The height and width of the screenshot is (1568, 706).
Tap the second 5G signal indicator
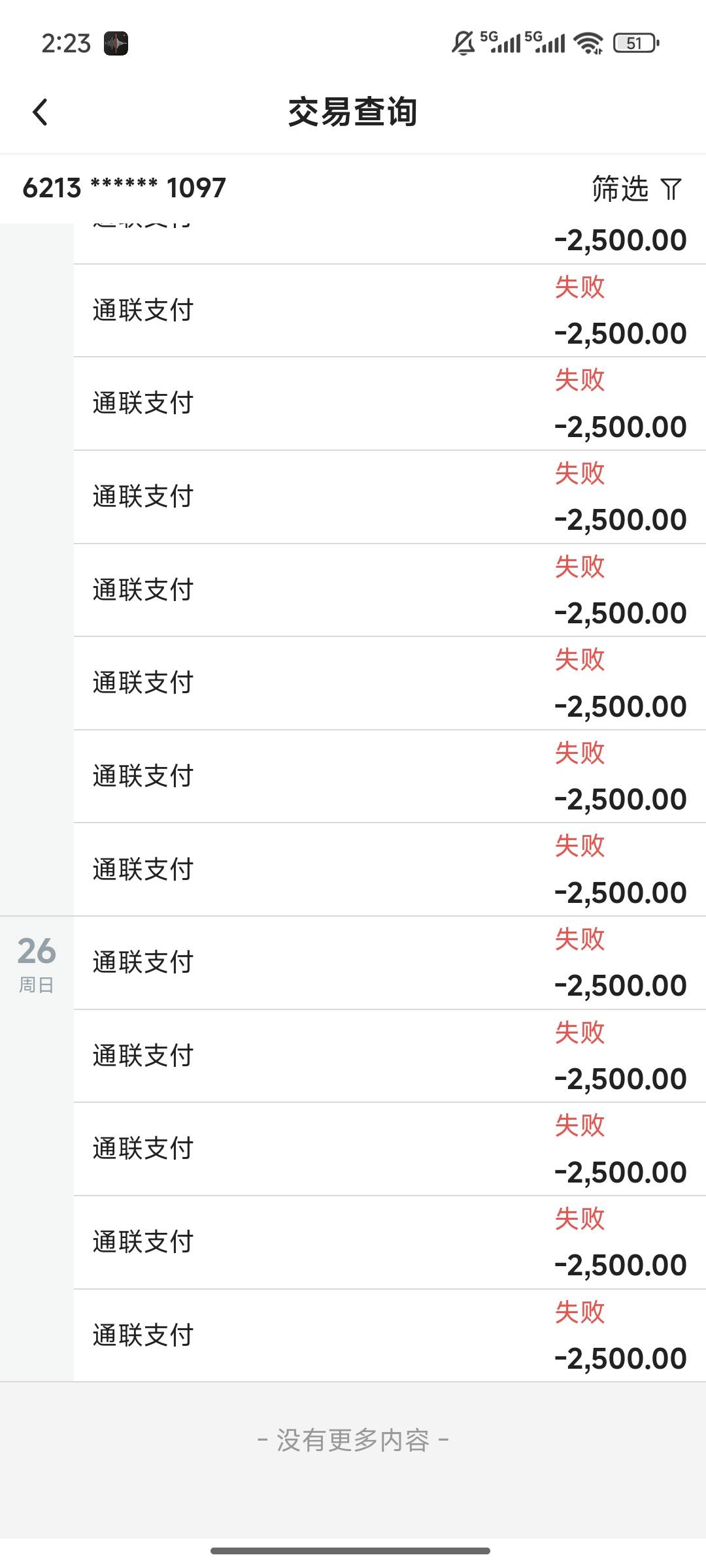pyautogui.click(x=545, y=42)
